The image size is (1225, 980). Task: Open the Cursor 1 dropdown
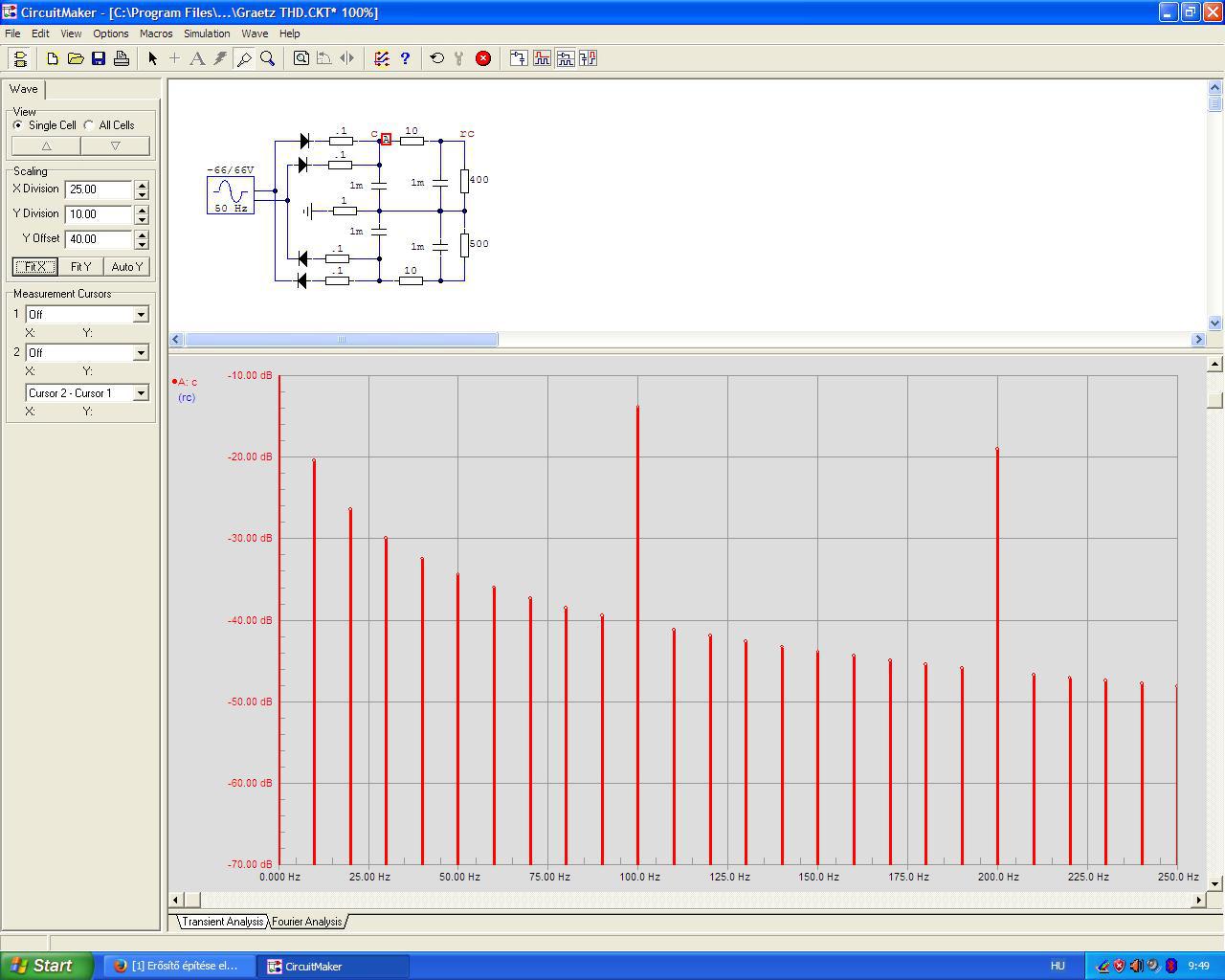point(141,315)
